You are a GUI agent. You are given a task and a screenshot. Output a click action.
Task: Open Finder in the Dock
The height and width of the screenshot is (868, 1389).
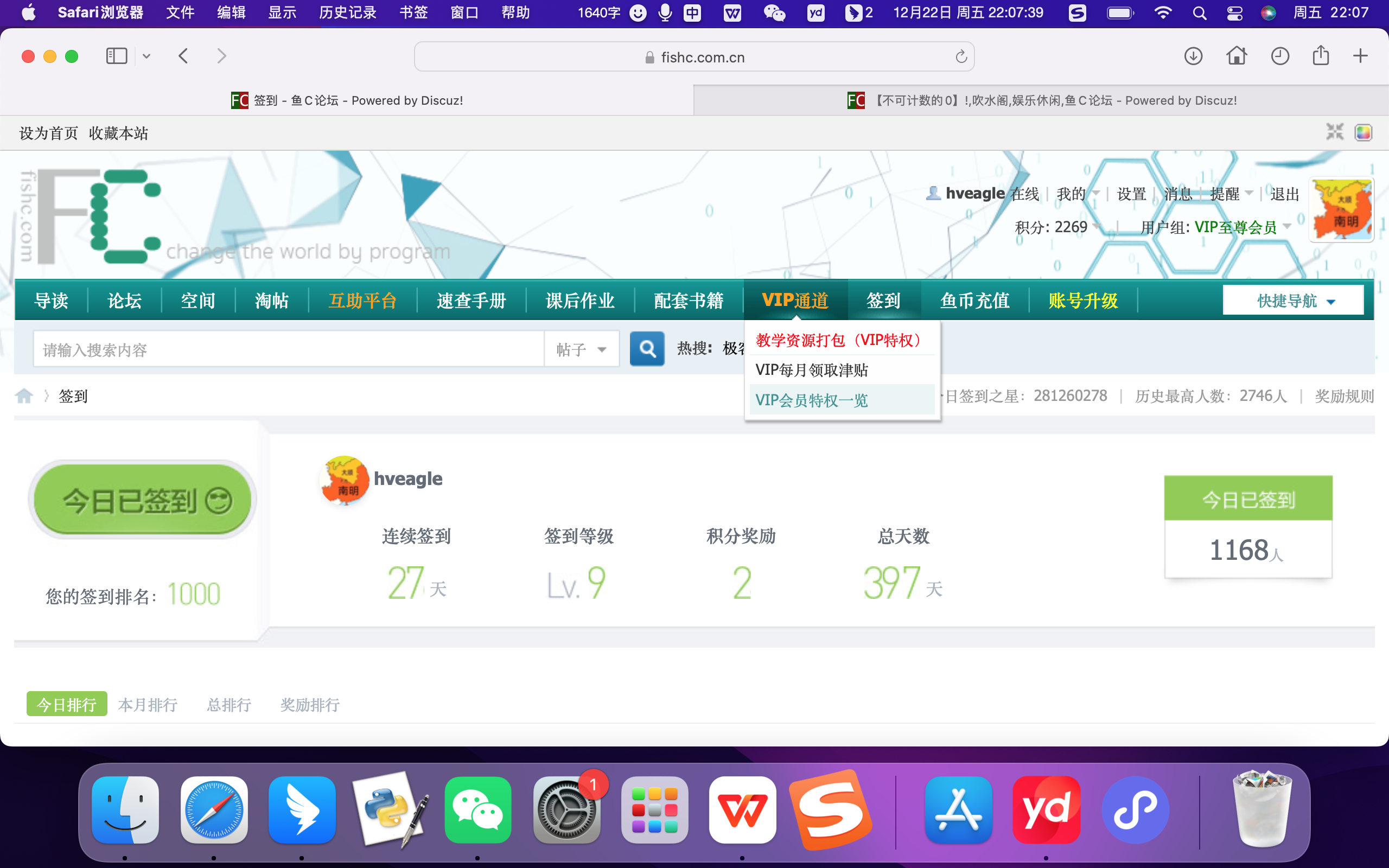pyautogui.click(x=125, y=810)
